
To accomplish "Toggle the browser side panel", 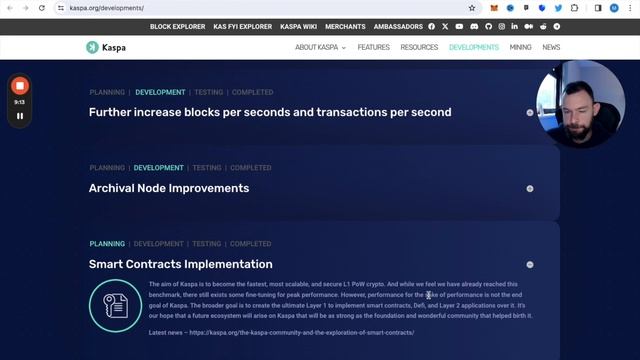I will (x=598, y=8).
